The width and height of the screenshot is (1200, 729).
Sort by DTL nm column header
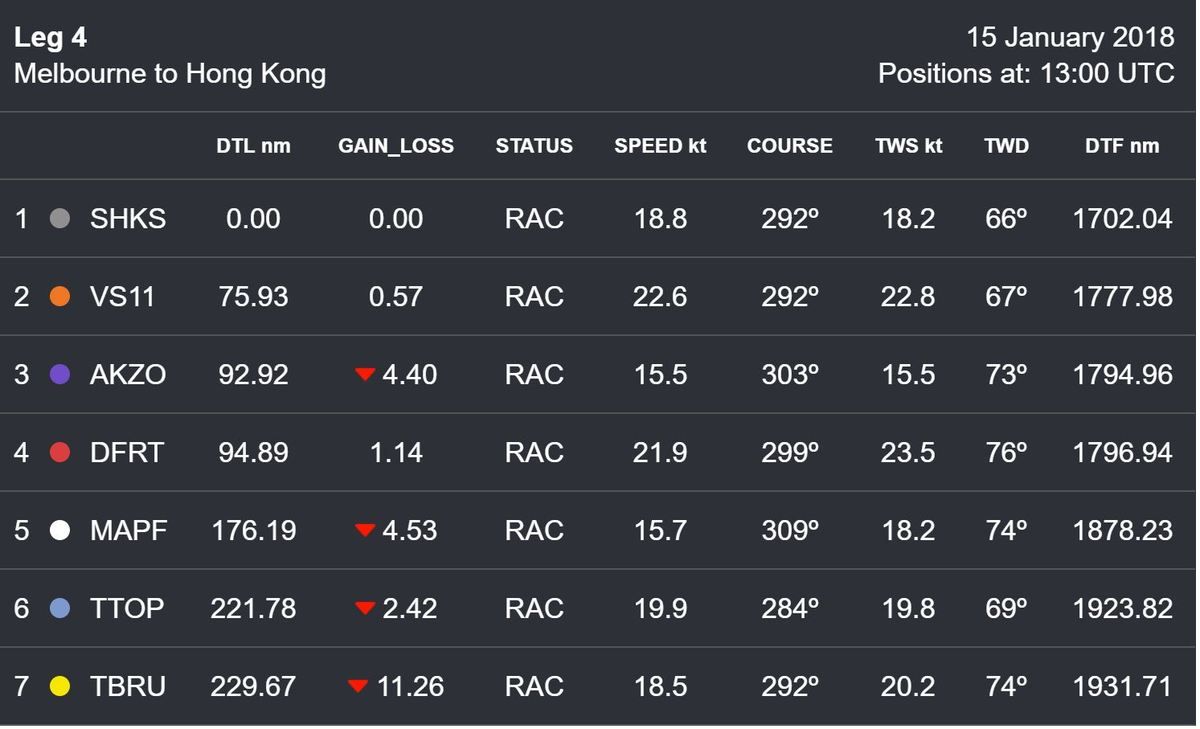(x=253, y=146)
